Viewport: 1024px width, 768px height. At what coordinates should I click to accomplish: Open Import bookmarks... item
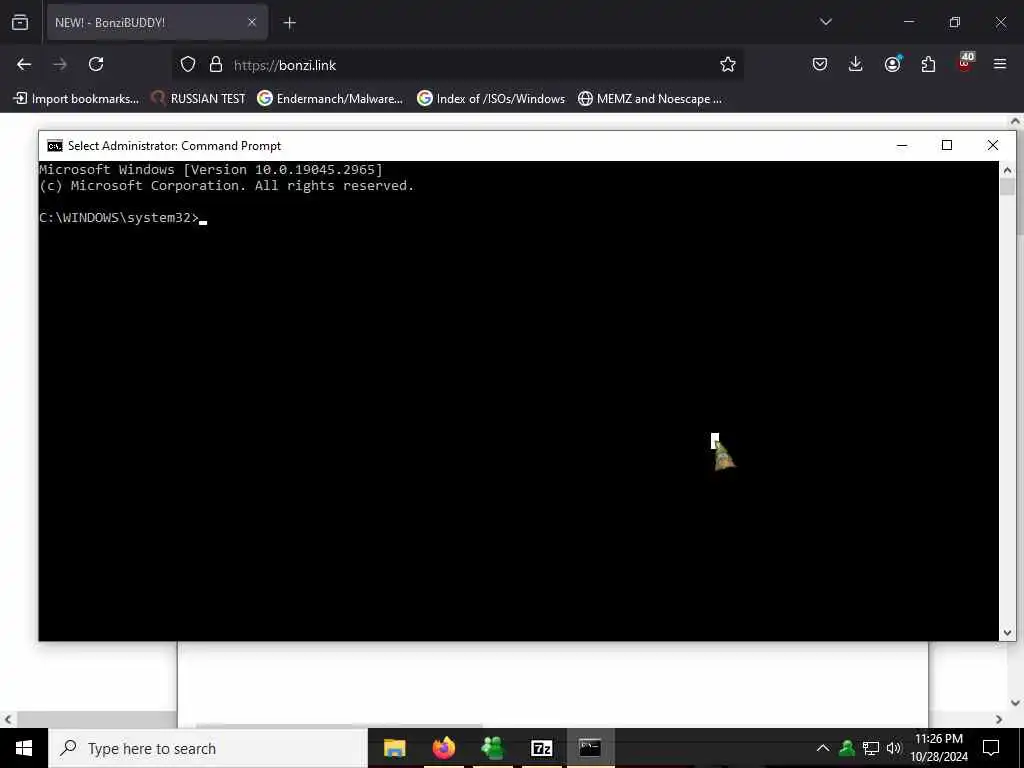76,99
